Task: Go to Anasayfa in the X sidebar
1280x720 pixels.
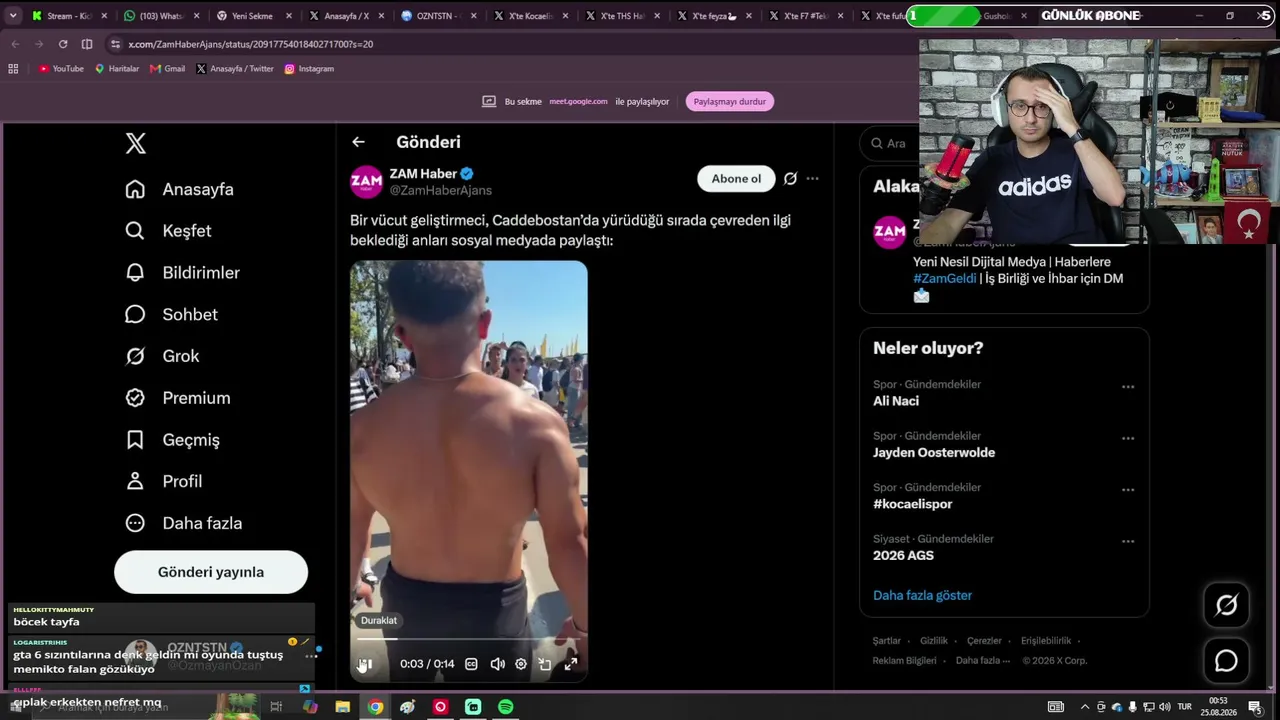Action: pos(180,189)
